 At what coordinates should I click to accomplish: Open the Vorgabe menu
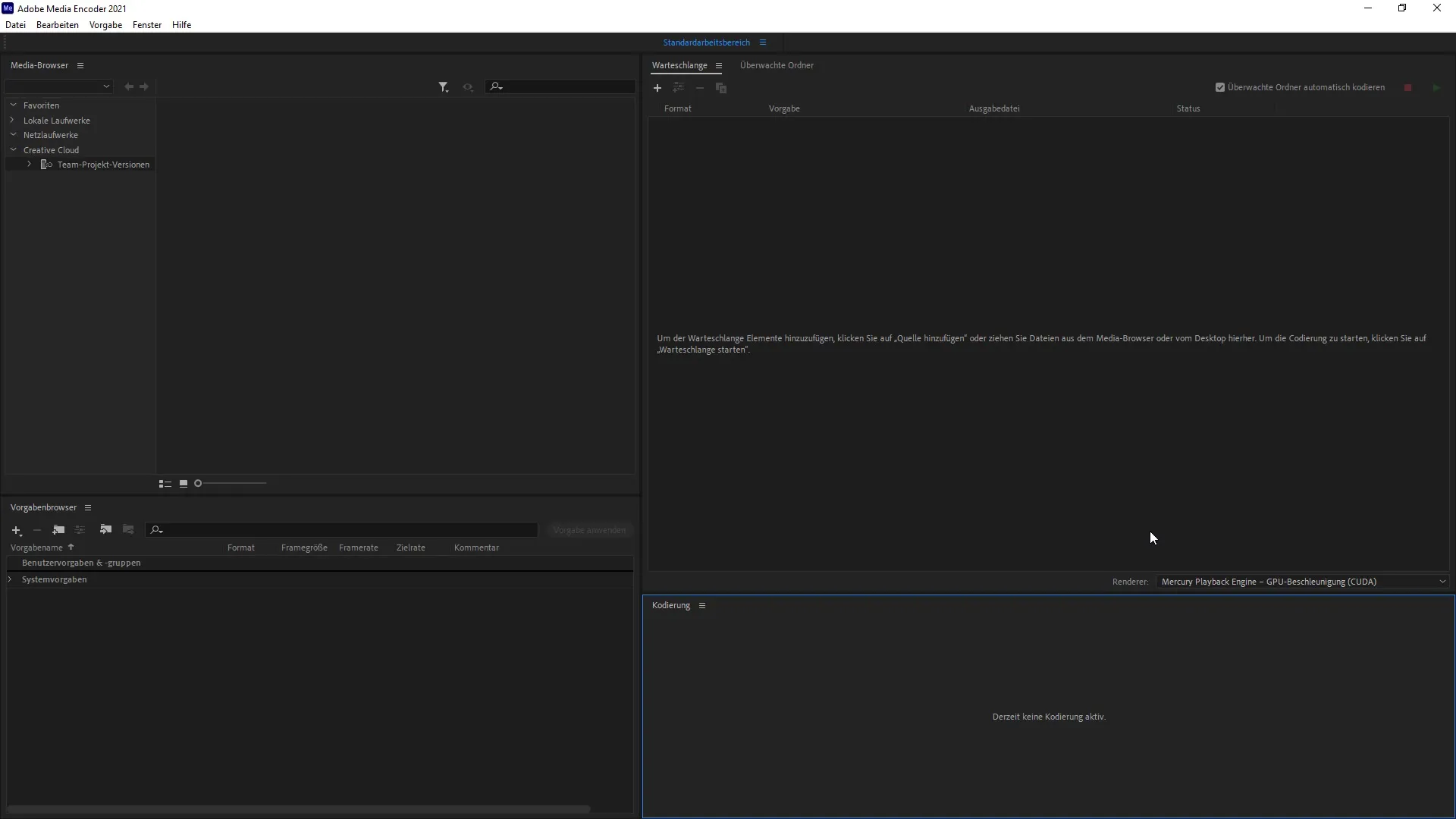105,25
